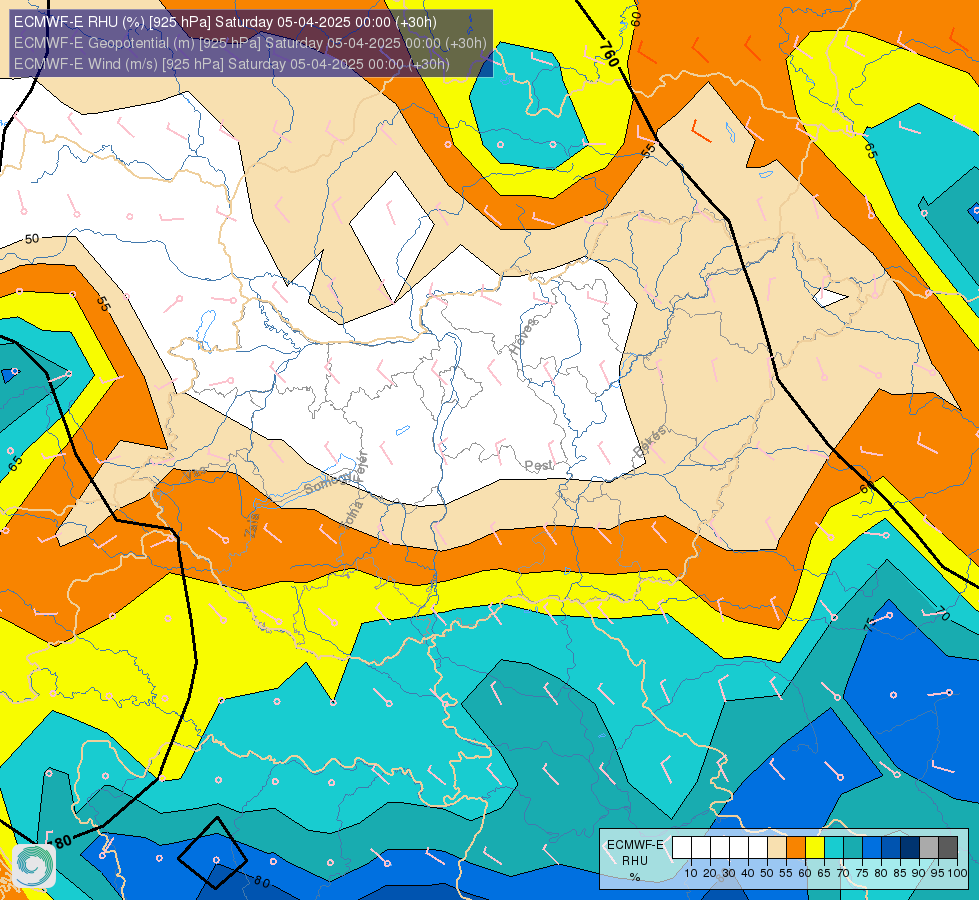This screenshot has height=900, width=979.
Task: Click the % unit label in the legend
Action: pyautogui.click(x=635, y=877)
